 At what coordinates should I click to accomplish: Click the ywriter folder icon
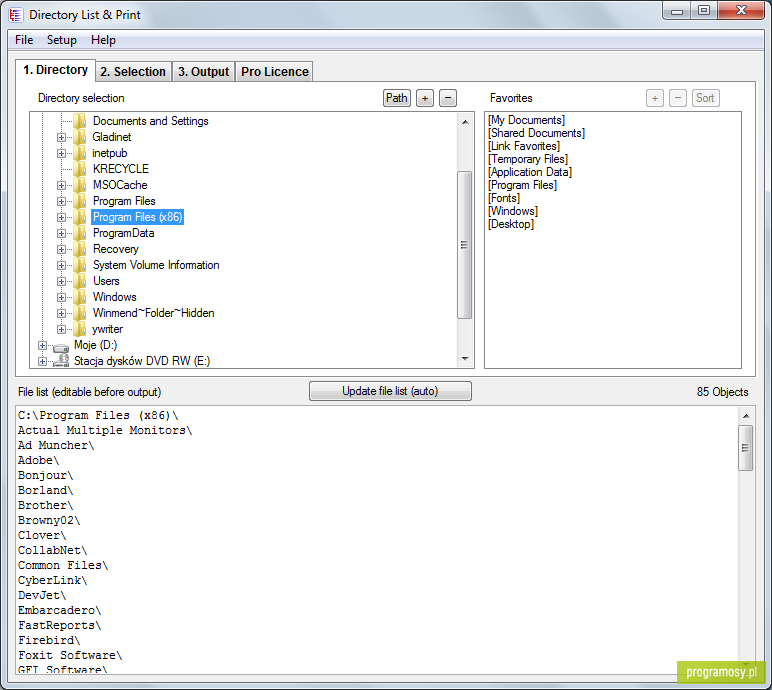pyautogui.click(x=80, y=329)
